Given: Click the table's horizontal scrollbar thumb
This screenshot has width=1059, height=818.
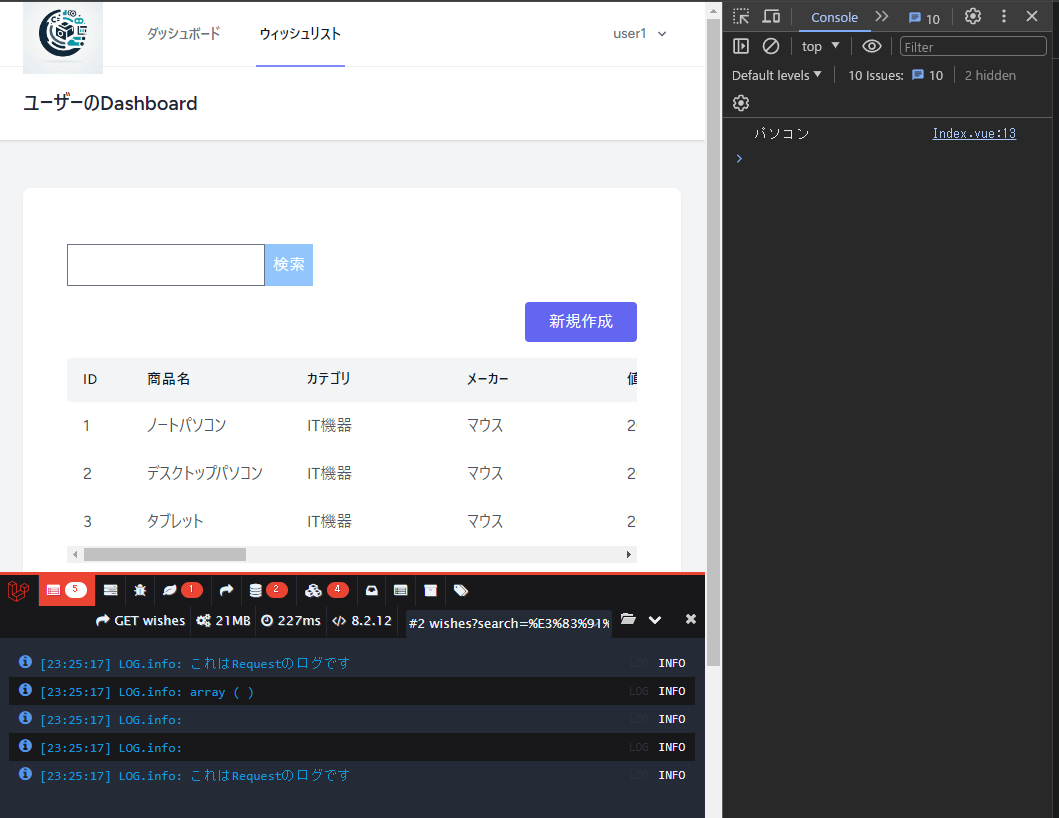Looking at the screenshot, I should pos(165,555).
